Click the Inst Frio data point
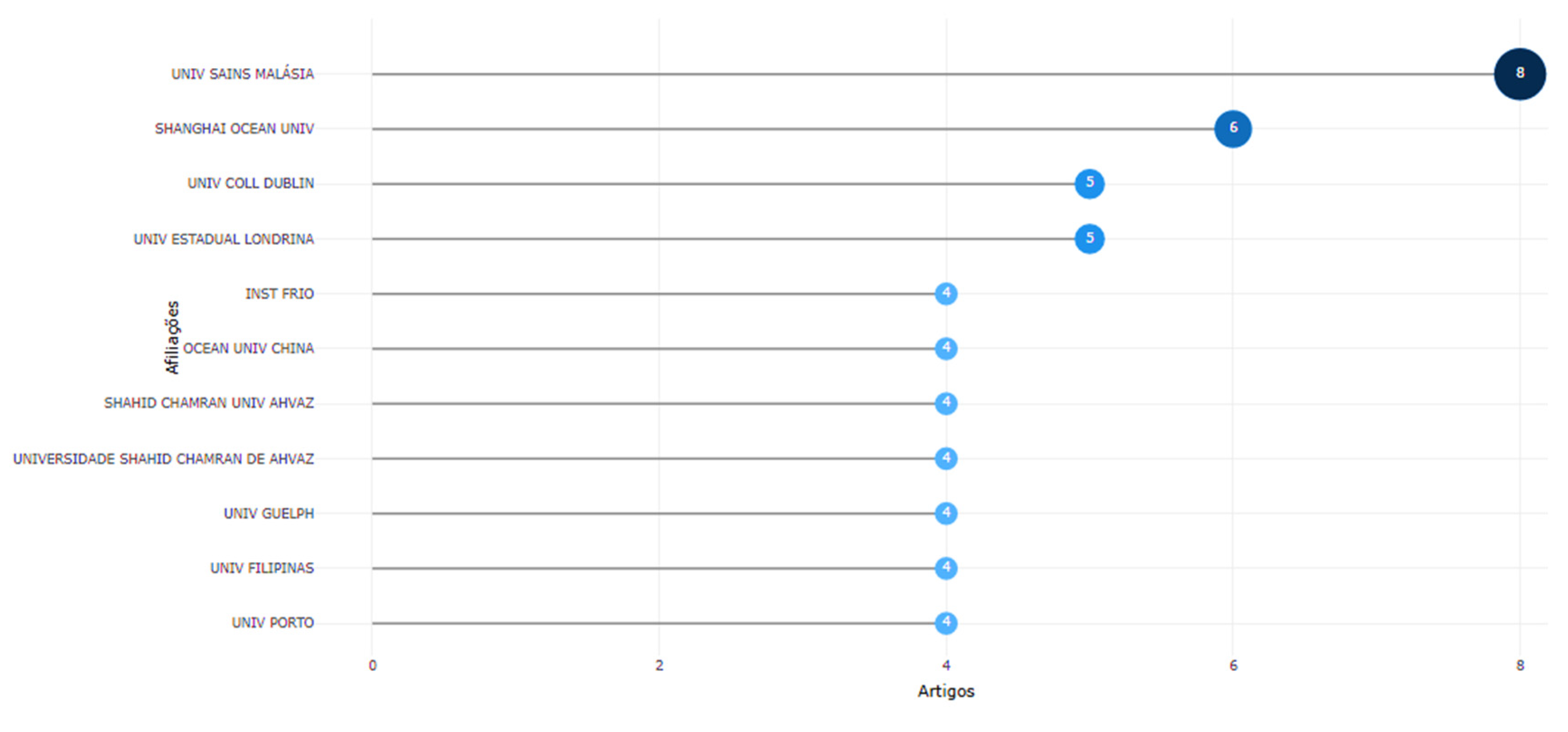Screen dimensions: 1568x732 [x=946, y=294]
